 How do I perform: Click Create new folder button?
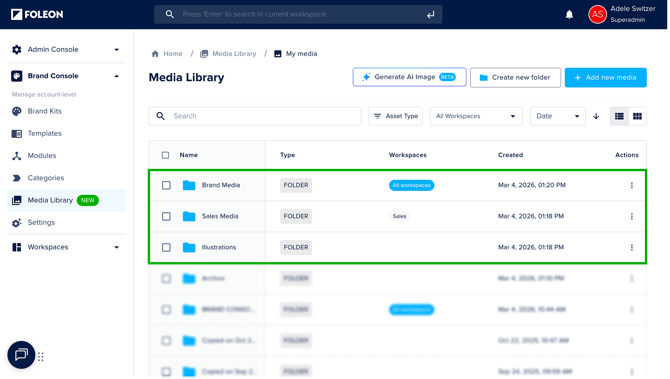(515, 78)
